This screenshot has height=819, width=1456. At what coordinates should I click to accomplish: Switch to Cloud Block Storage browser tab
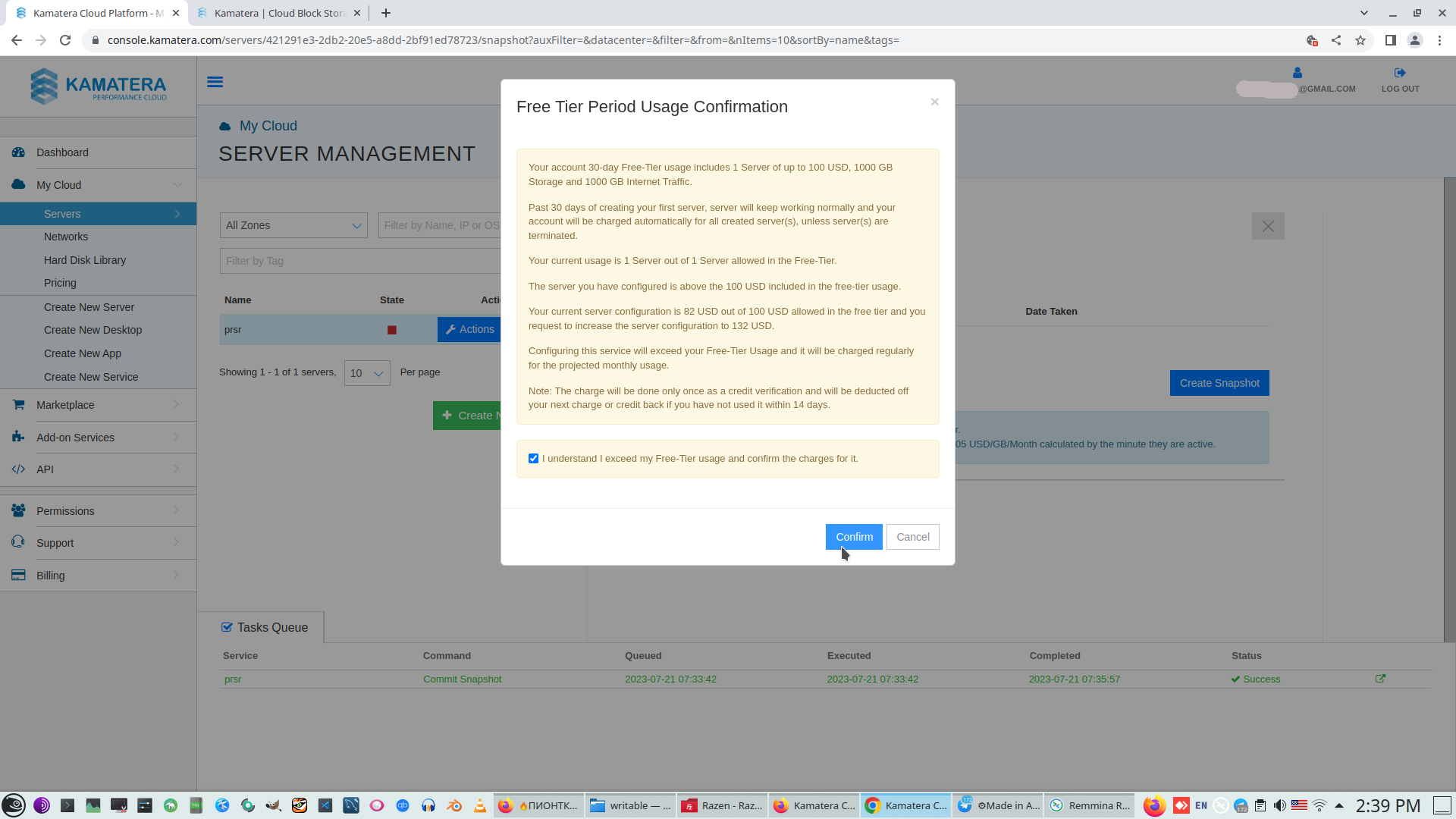tap(279, 13)
